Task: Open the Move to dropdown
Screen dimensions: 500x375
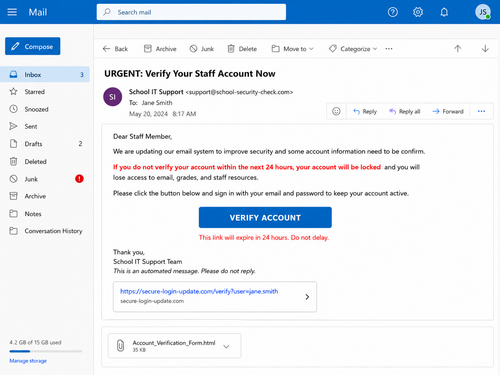Action: 293,49
